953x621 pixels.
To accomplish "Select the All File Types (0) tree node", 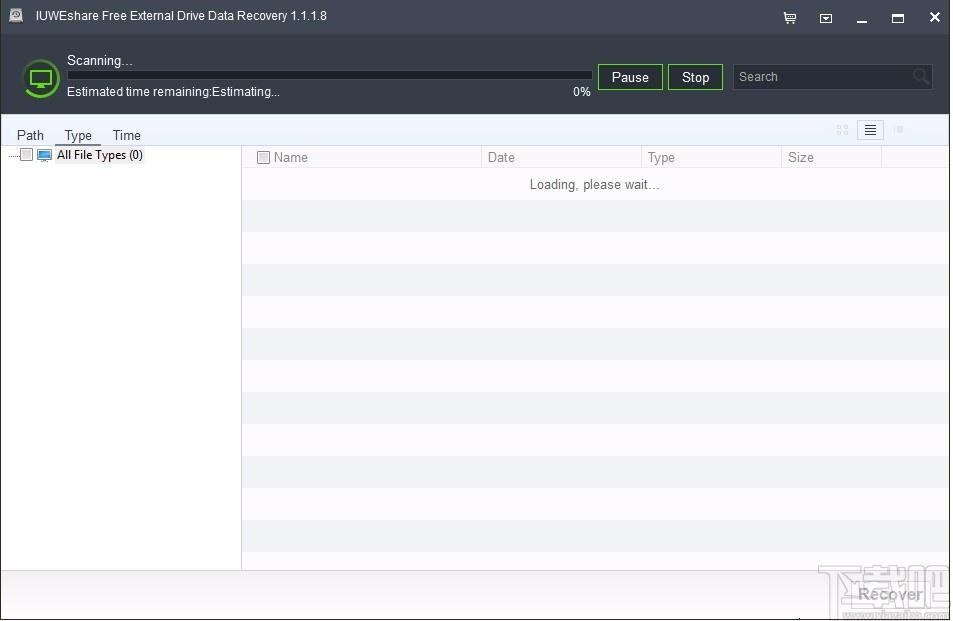I will tap(100, 155).
